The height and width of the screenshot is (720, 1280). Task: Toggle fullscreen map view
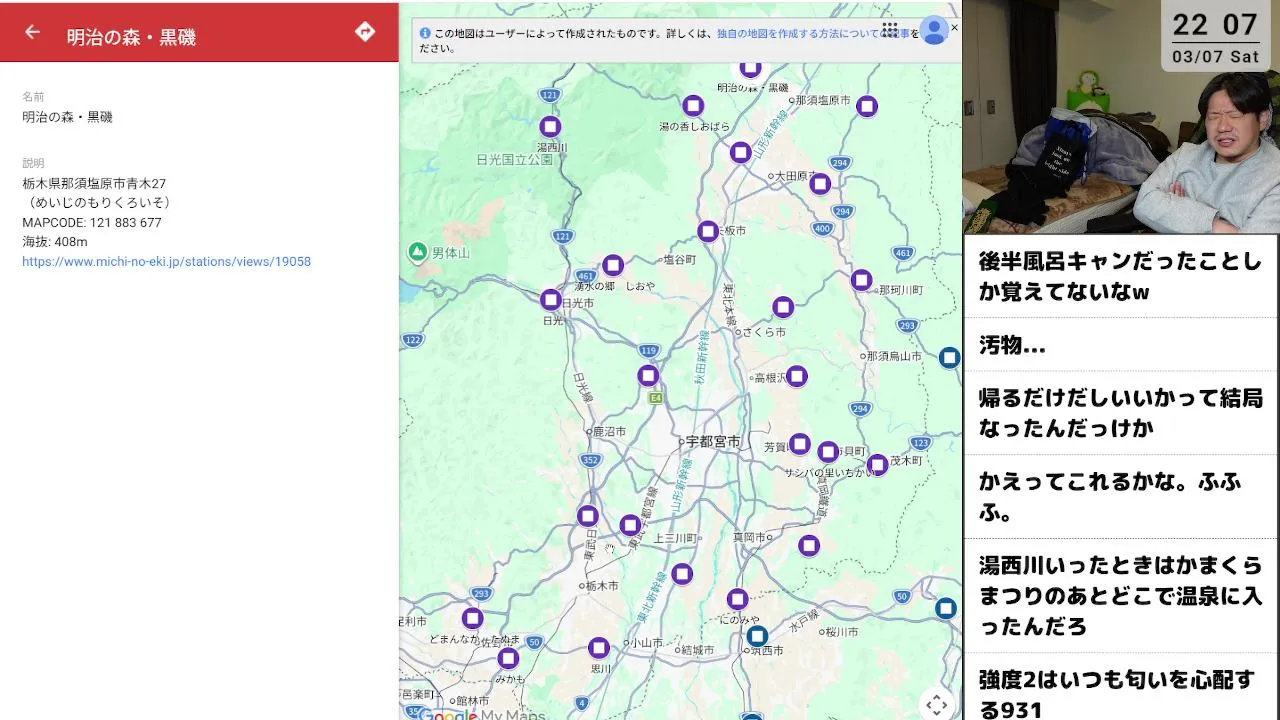coord(936,705)
